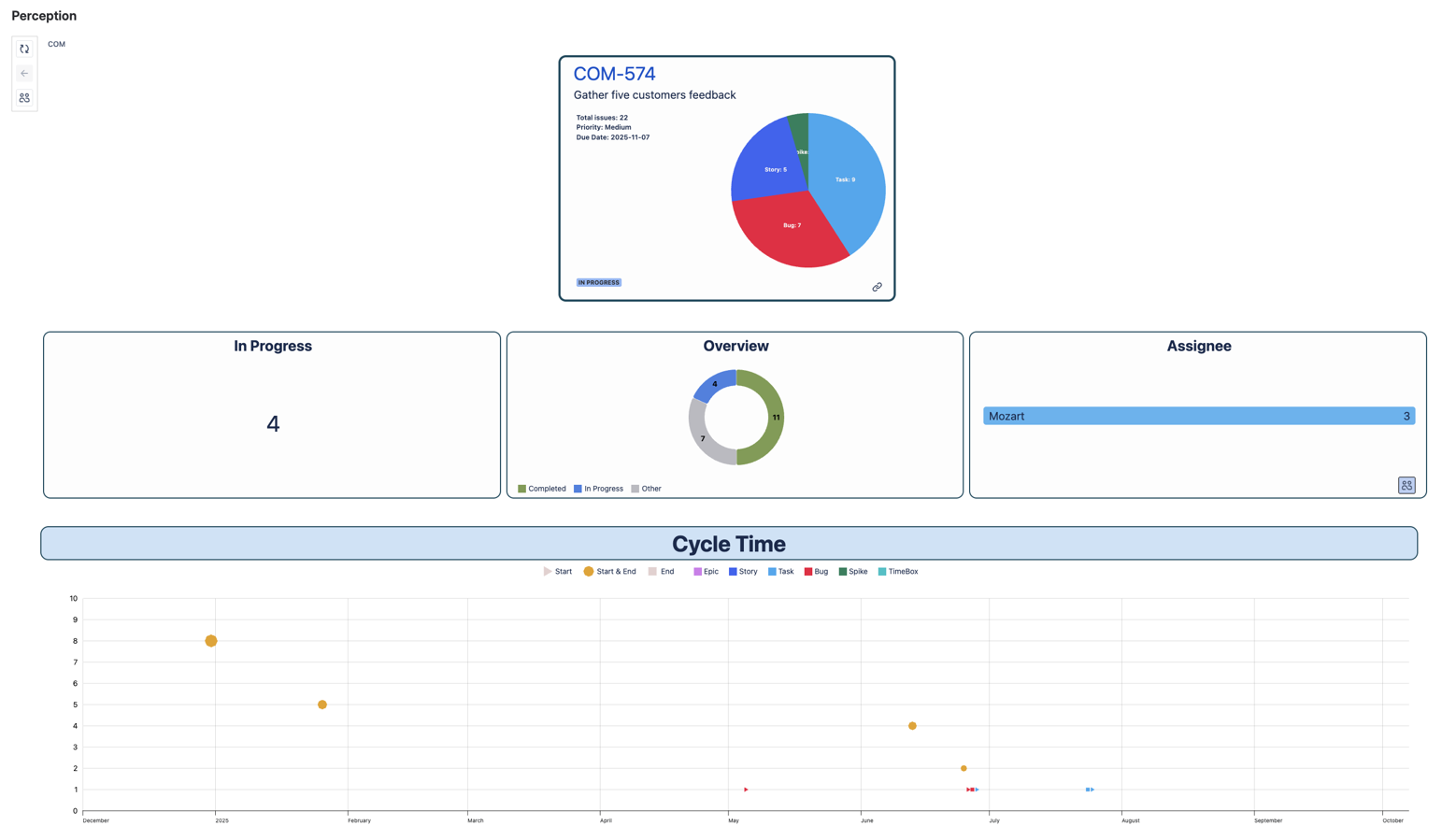This screenshot has width=1442, height=840.
Task: Click the COM breadcrumb label
Action: click(57, 44)
